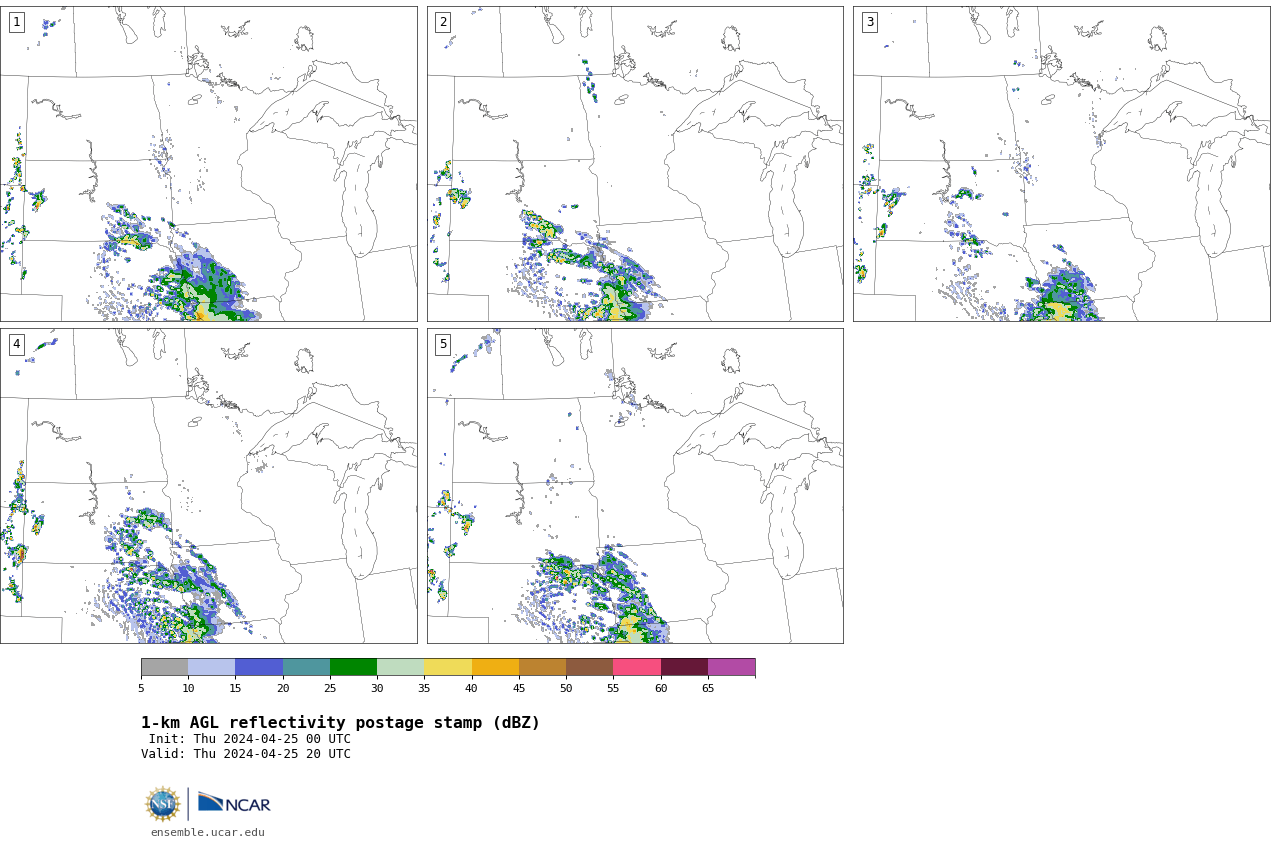Click the 'Valid: Thu 2024-04-25 20 UTC' line
Screen dimensions: 1280x844
[x=246, y=754]
